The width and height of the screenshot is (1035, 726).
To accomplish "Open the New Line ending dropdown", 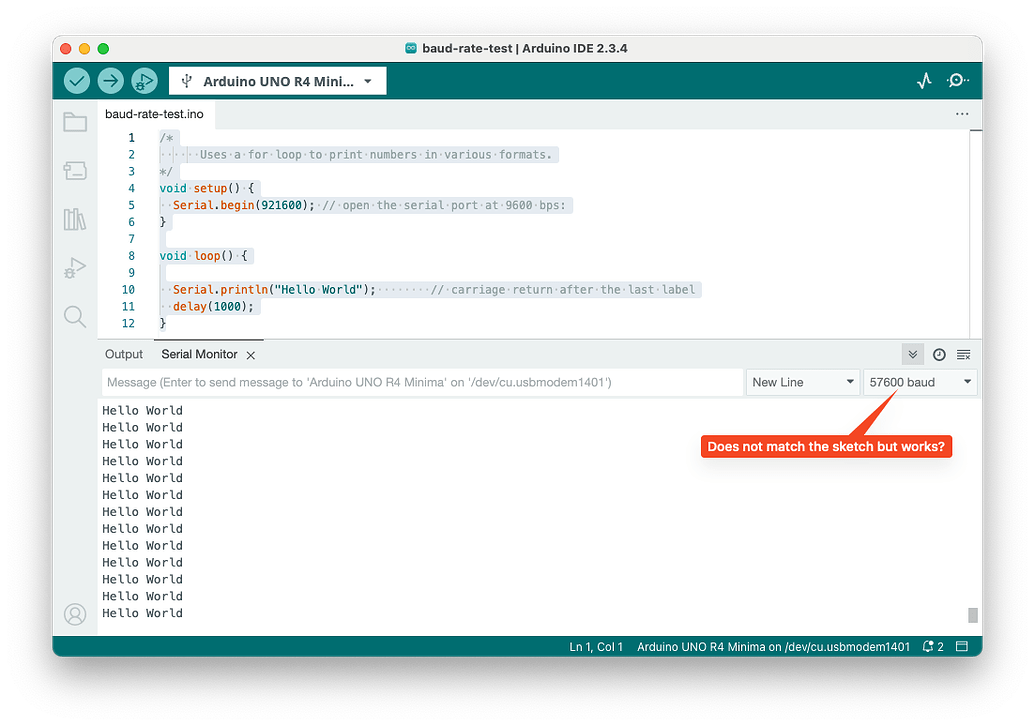I will 803,382.
